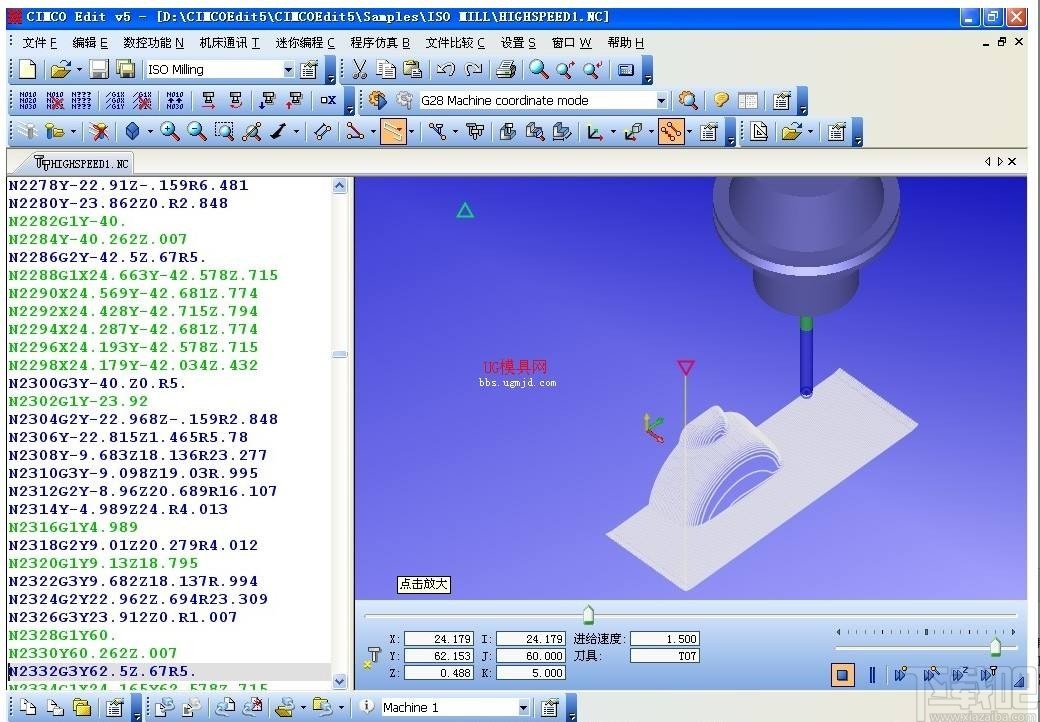This screenshot has height=722, width=1040.
Task: Switch to the HIGHSPEED1.NC tab
Action: click(82, 163)
